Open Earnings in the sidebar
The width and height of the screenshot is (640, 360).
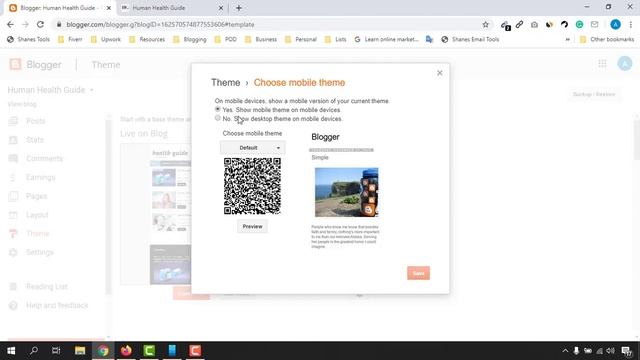pyautogui.click(x=40, y=178)
